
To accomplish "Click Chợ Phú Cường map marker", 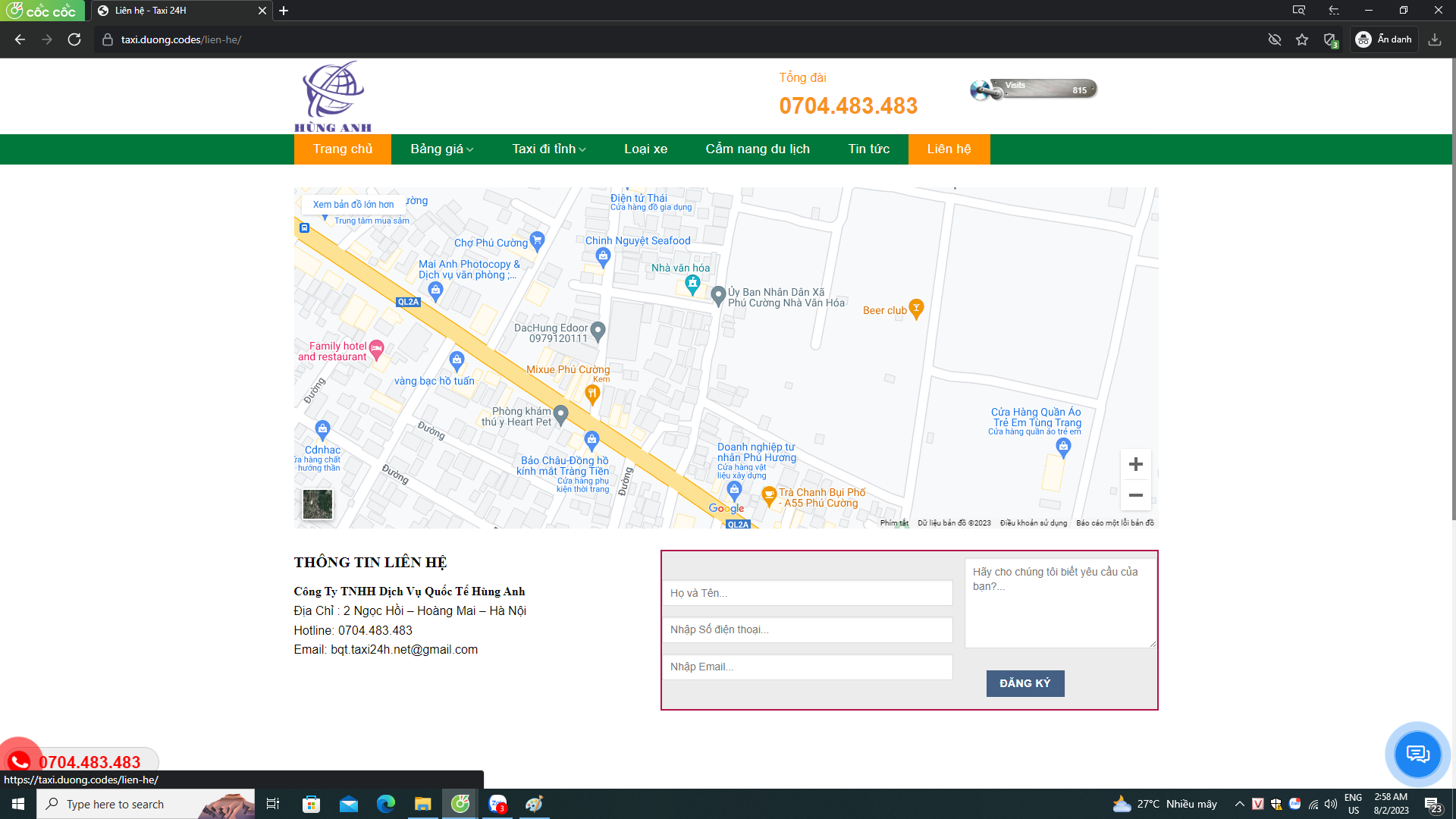I will [537, 241].
